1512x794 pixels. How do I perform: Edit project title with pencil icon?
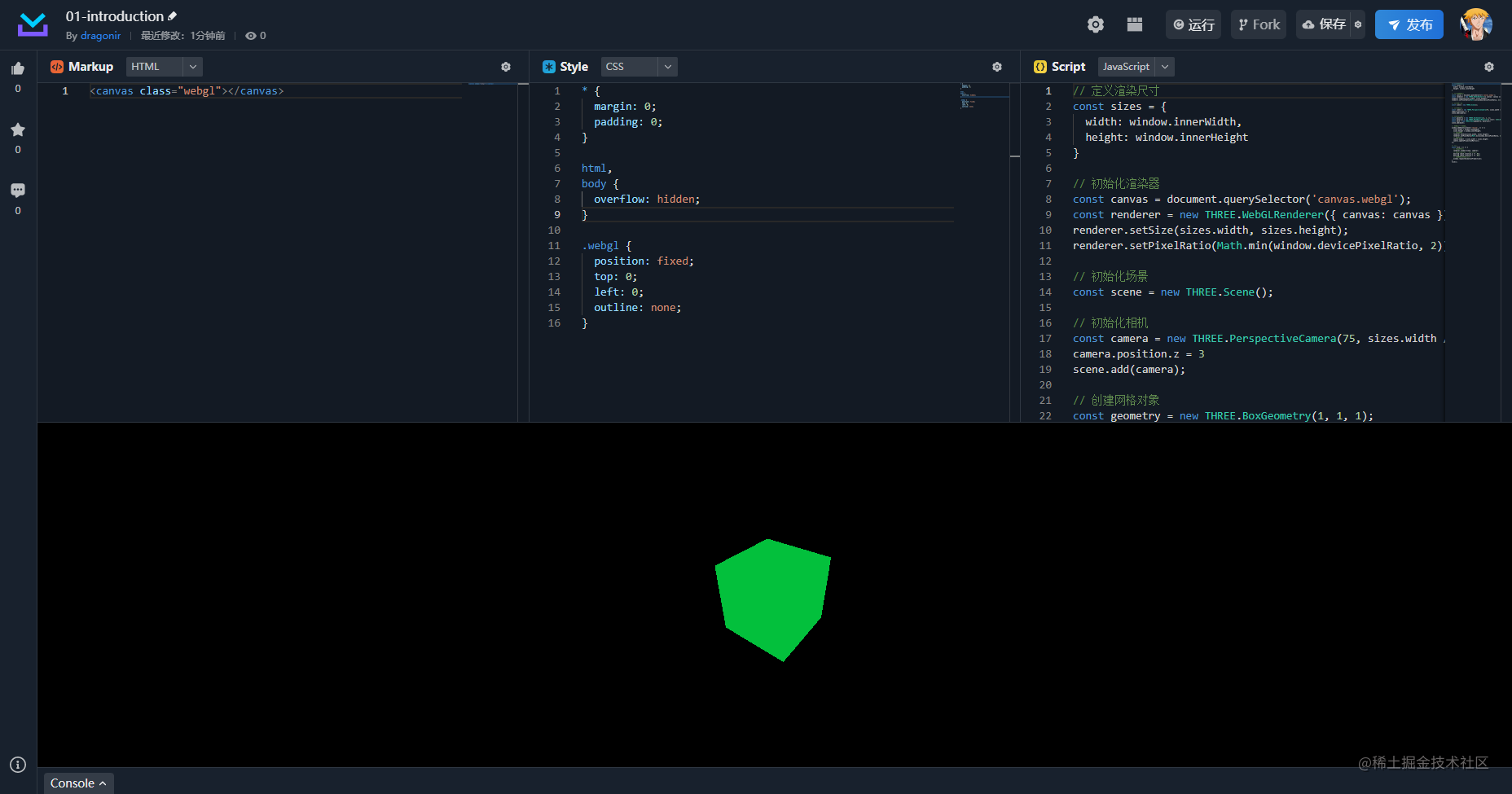(x=173, y=16)
